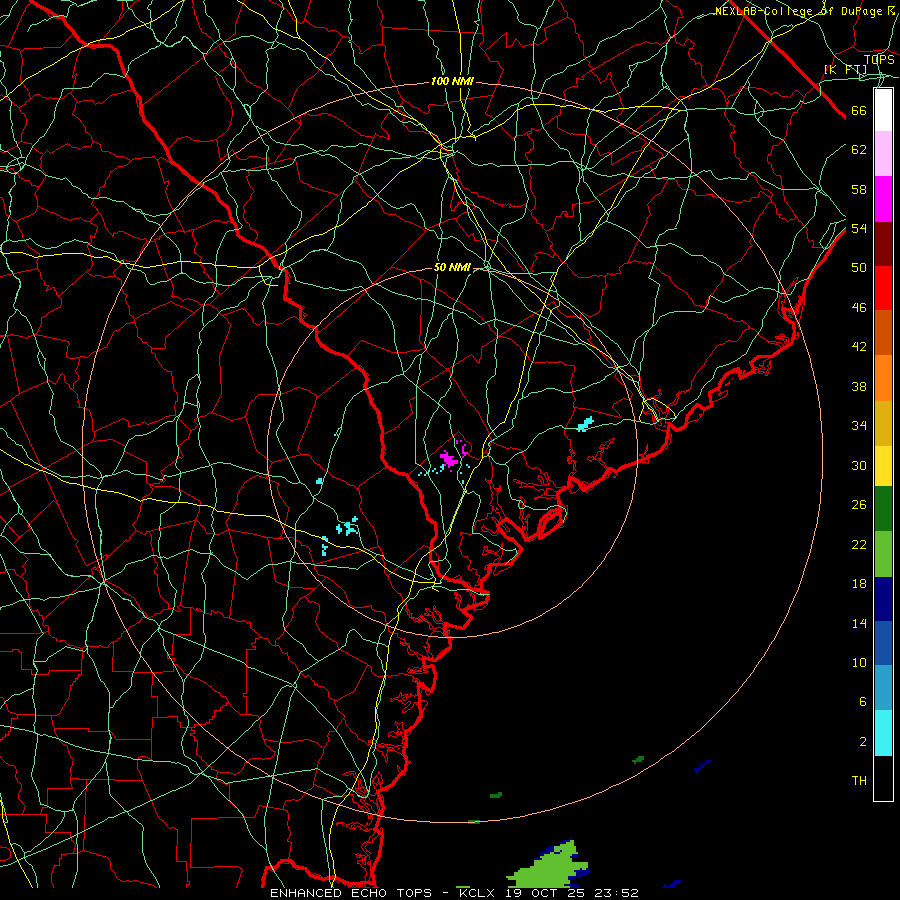
Task: Click the legend value "10"
Action: coord(859,662)
